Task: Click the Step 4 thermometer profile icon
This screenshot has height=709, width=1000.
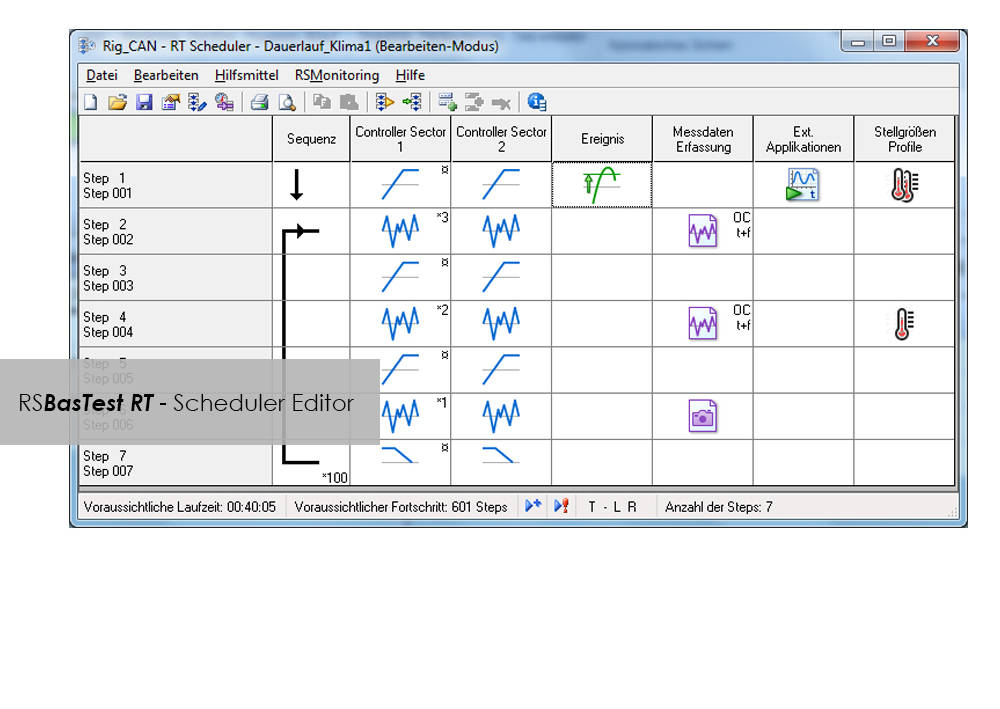Action: tap(904, 324)
